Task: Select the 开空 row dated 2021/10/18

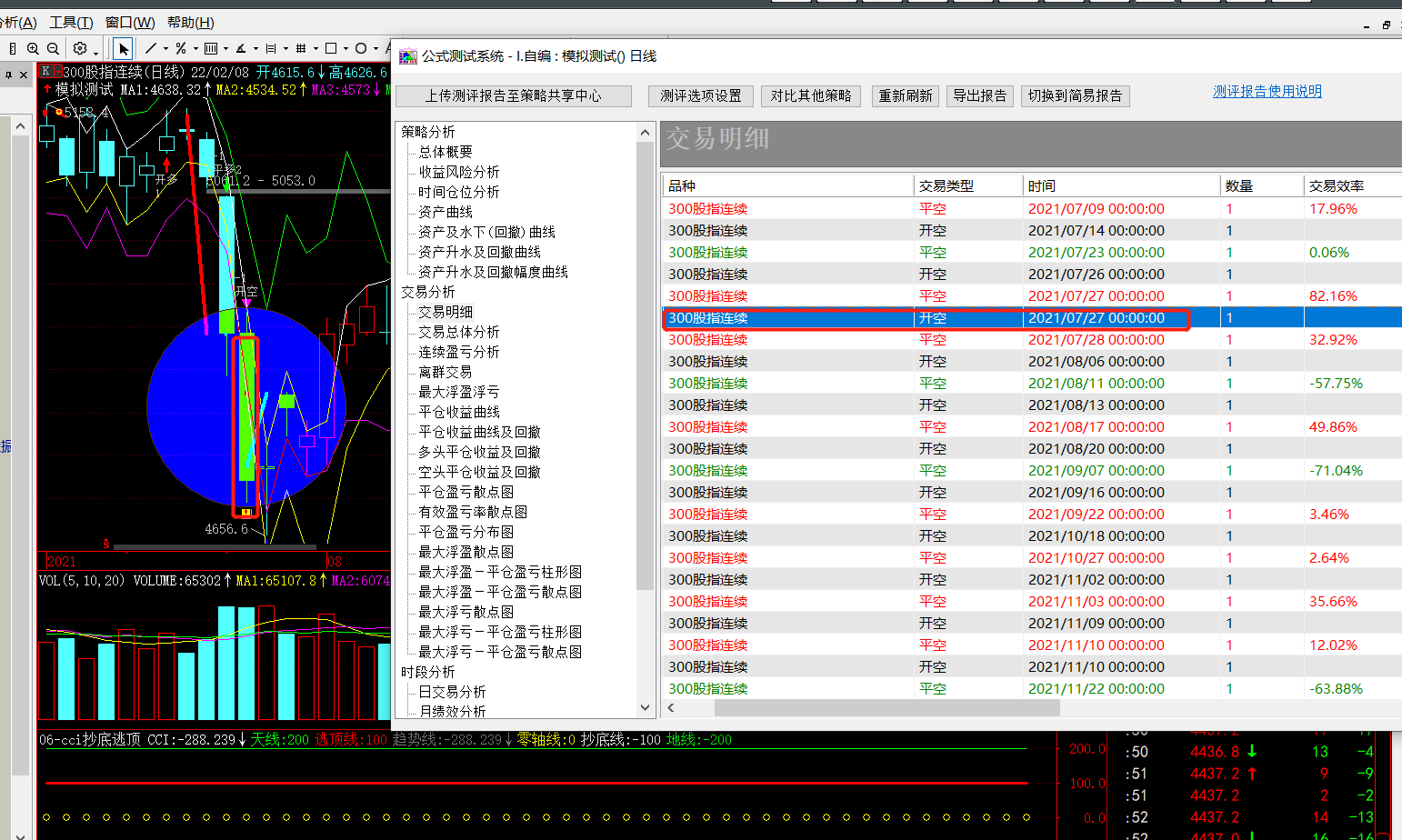Action: 1032,536
